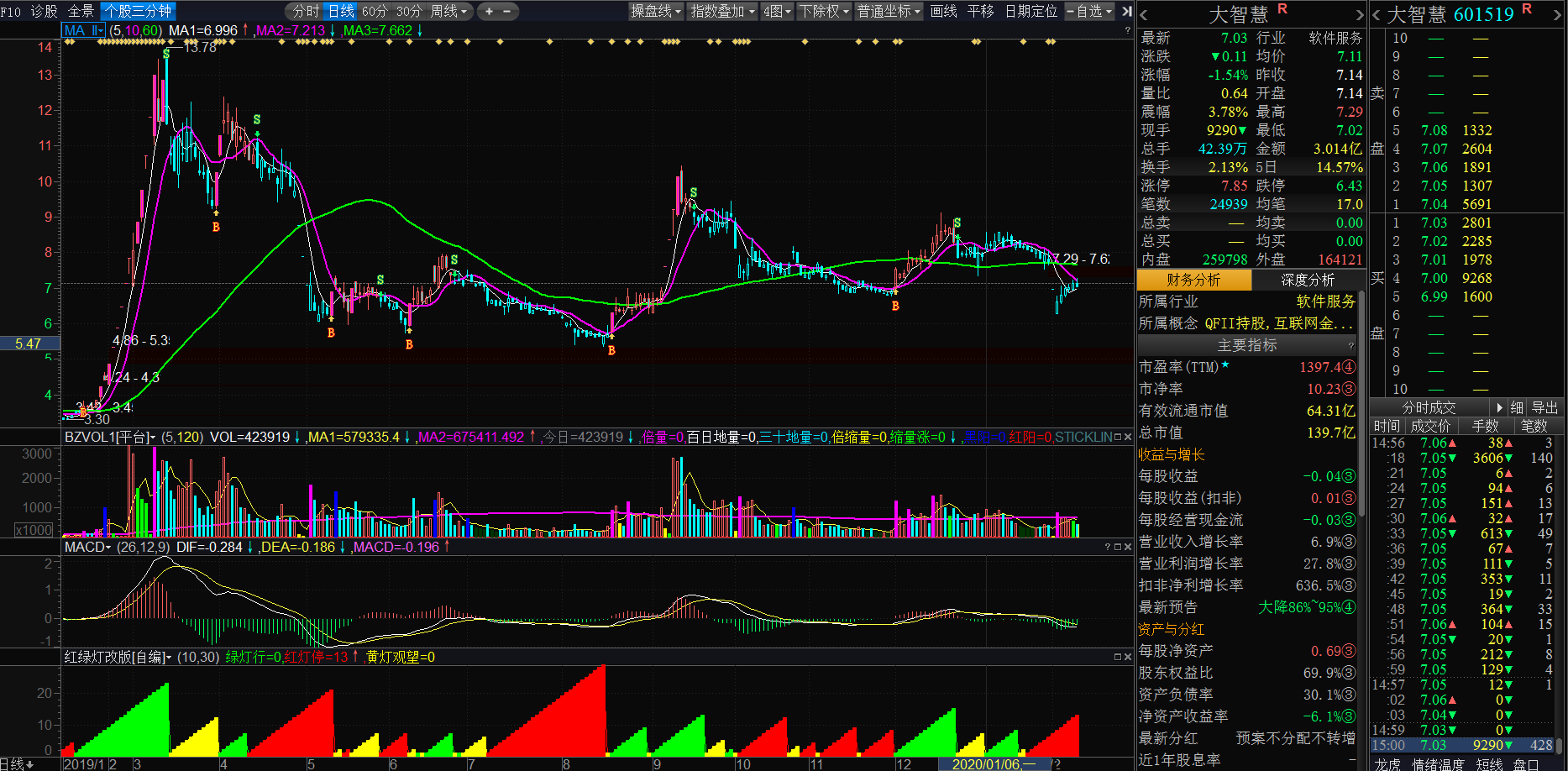Click the 手数 column header
The width and height of the screenshot is (1568, 771).
coord(1486,426)
